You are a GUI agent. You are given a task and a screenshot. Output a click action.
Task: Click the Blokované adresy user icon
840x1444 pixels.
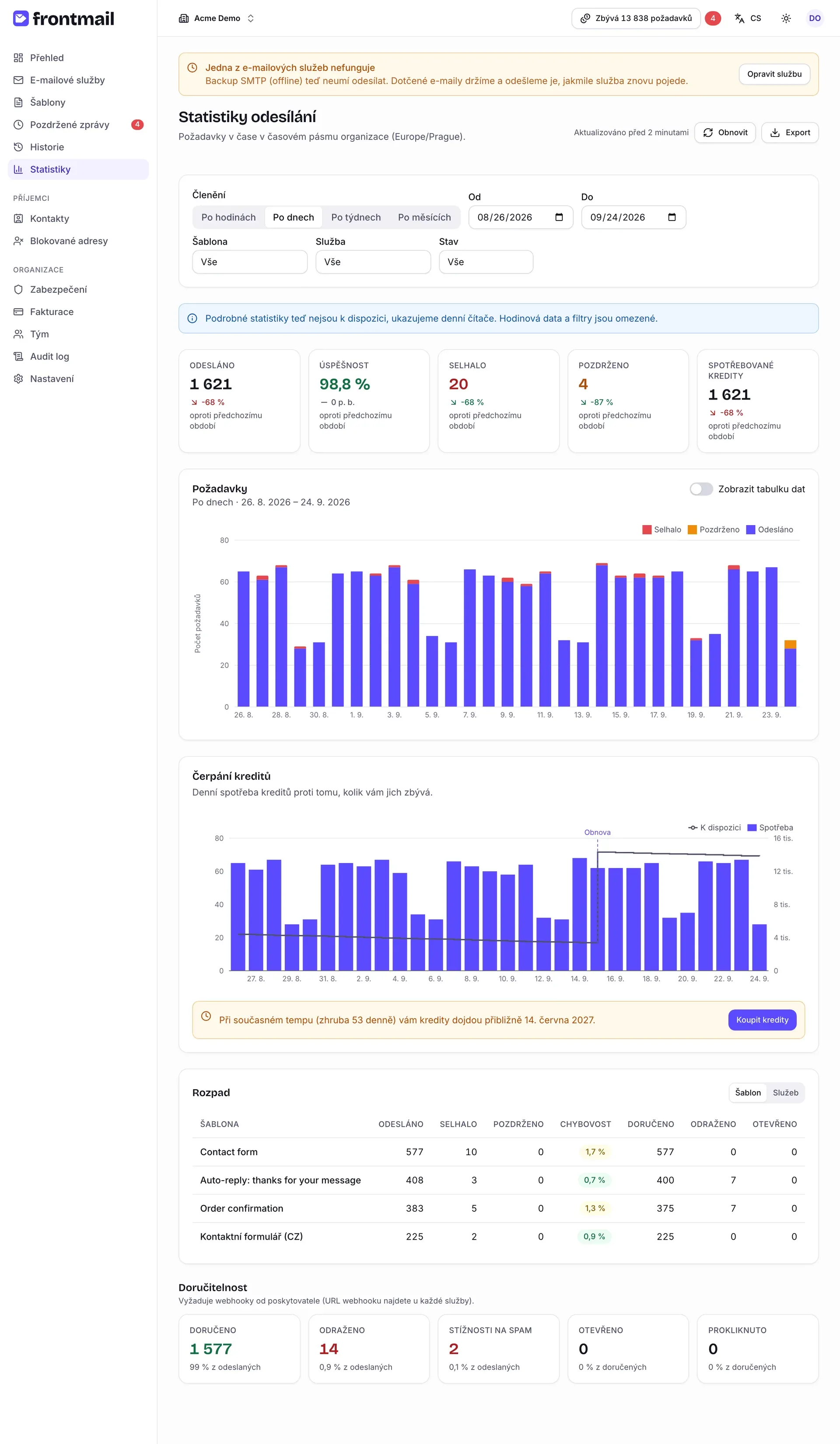pyautogui.click(x=18, y=241)
